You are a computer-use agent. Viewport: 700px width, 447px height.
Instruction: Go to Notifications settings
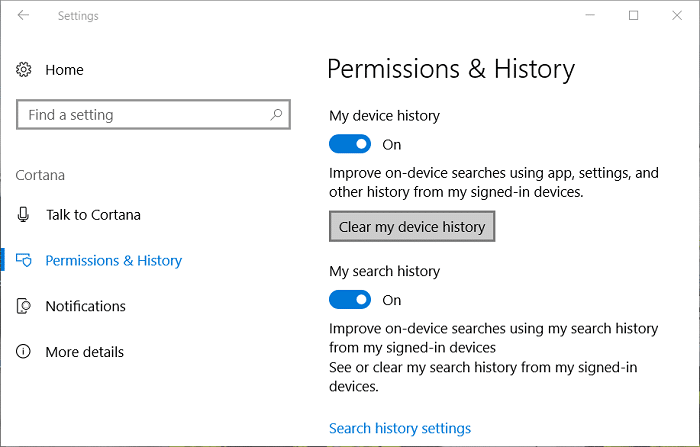[85, 306]
